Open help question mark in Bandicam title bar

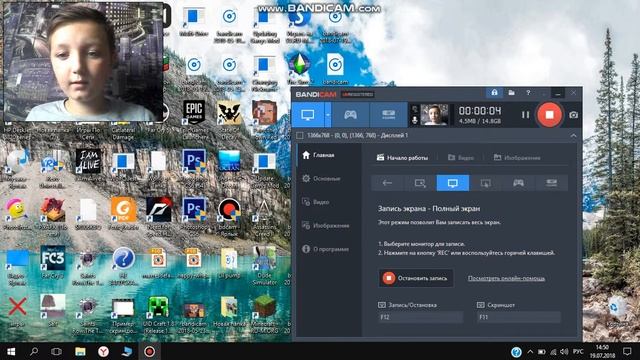[x=528, y=93]
